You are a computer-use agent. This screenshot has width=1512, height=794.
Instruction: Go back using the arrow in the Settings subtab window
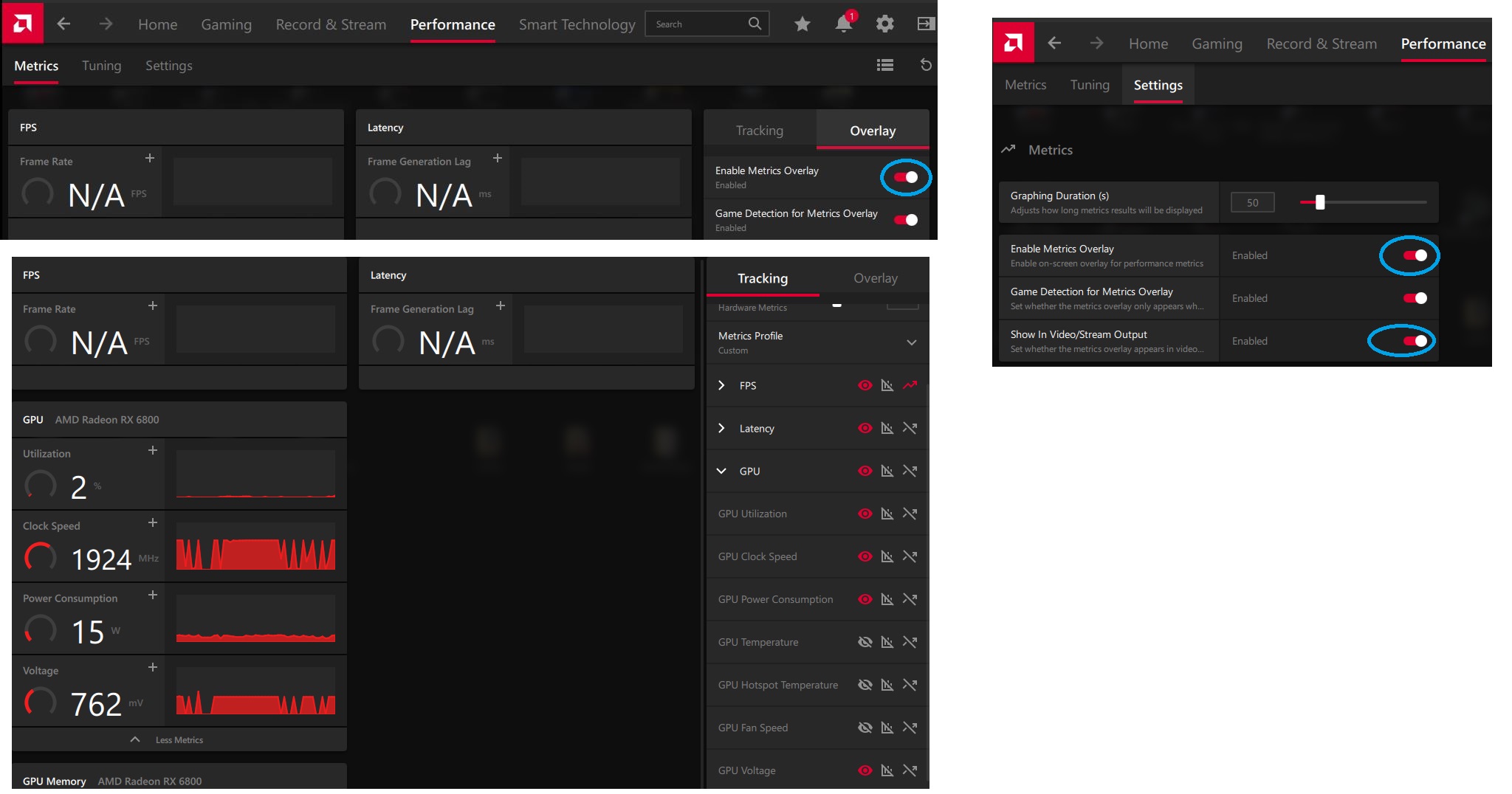pyautogui.click(x=1054, y=43)
